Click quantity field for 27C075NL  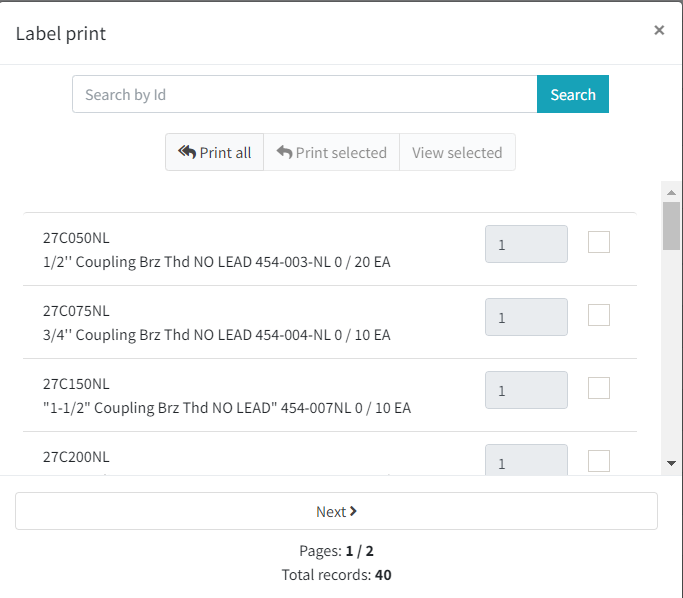click(526, 318)
